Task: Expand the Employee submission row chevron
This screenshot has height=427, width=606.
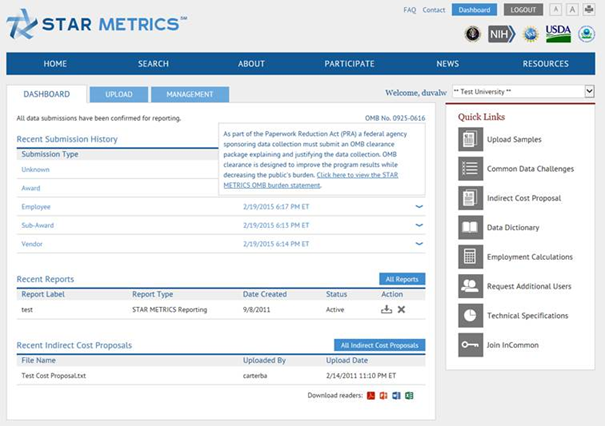Action: tap(419, 207)
